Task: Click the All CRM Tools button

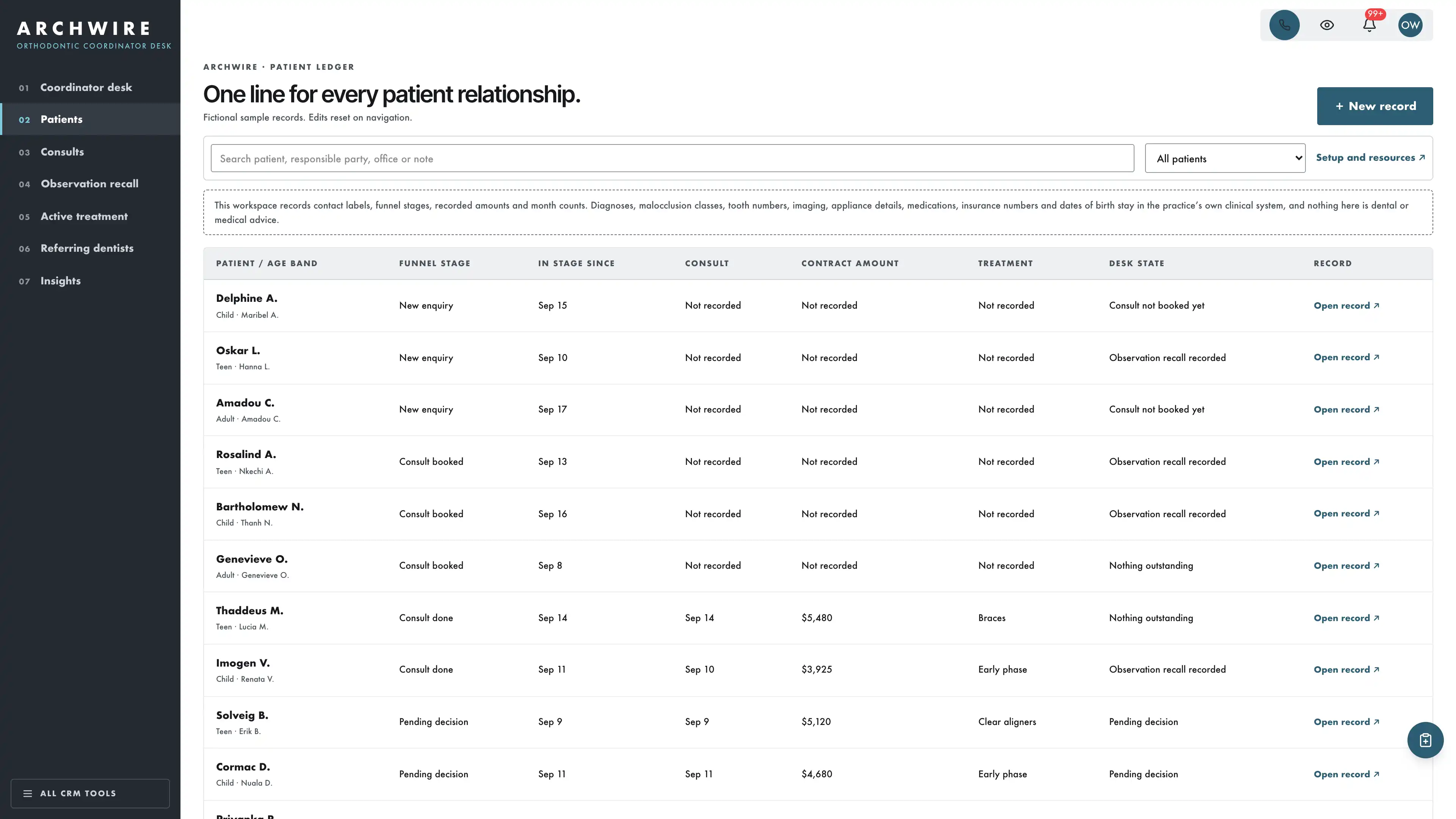Action: click(x=90, y=793)
